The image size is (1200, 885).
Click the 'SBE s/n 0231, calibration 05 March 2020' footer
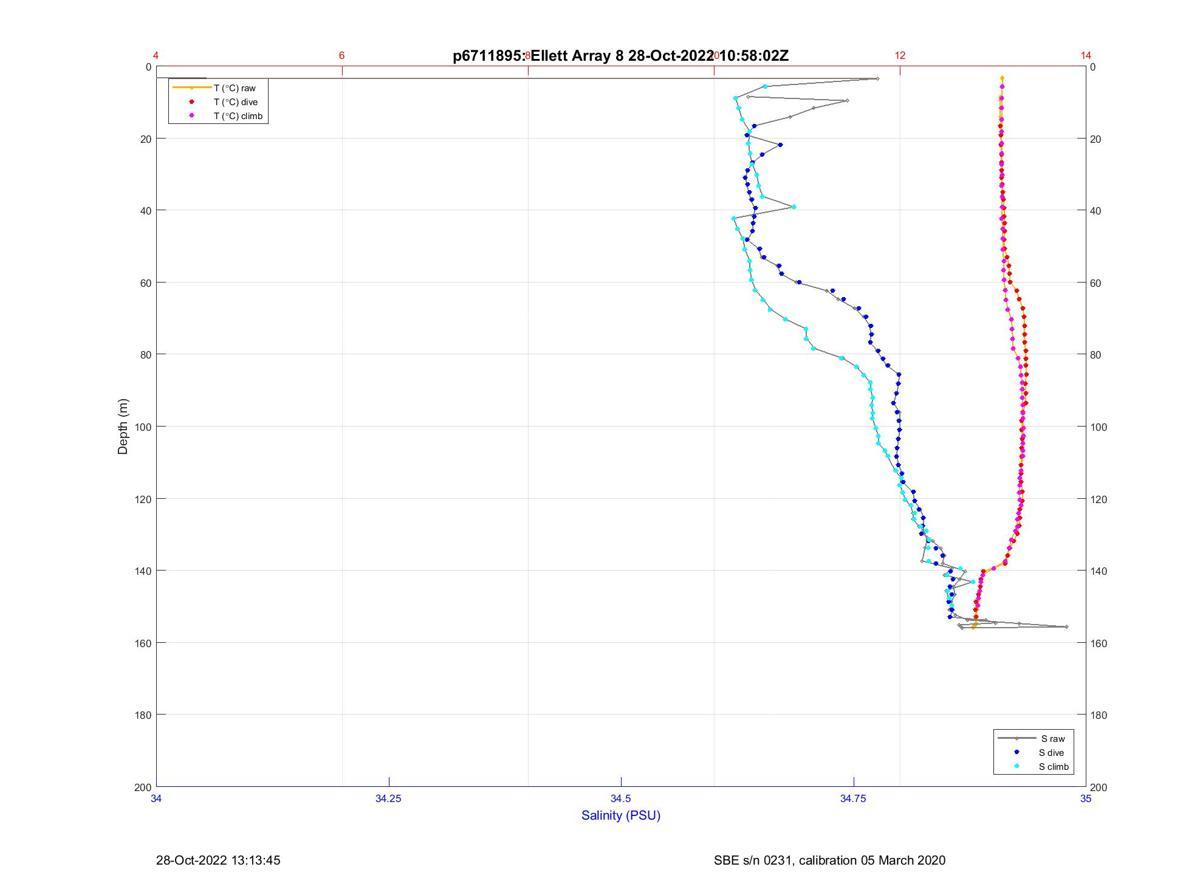tap(829, 860)
